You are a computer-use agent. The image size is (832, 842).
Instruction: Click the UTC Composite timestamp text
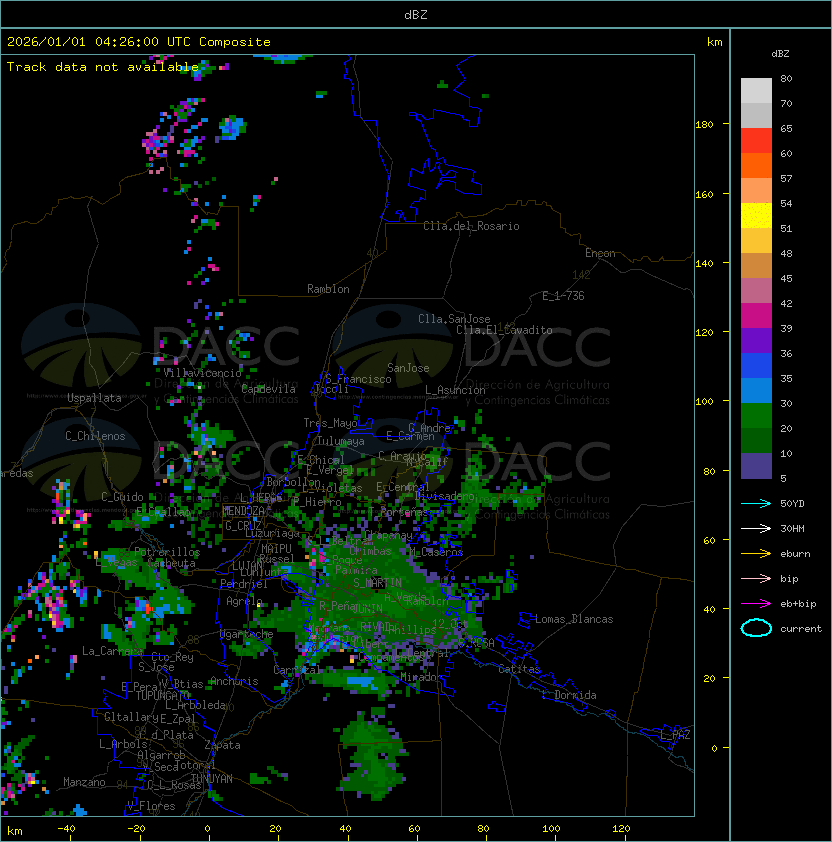138,42
